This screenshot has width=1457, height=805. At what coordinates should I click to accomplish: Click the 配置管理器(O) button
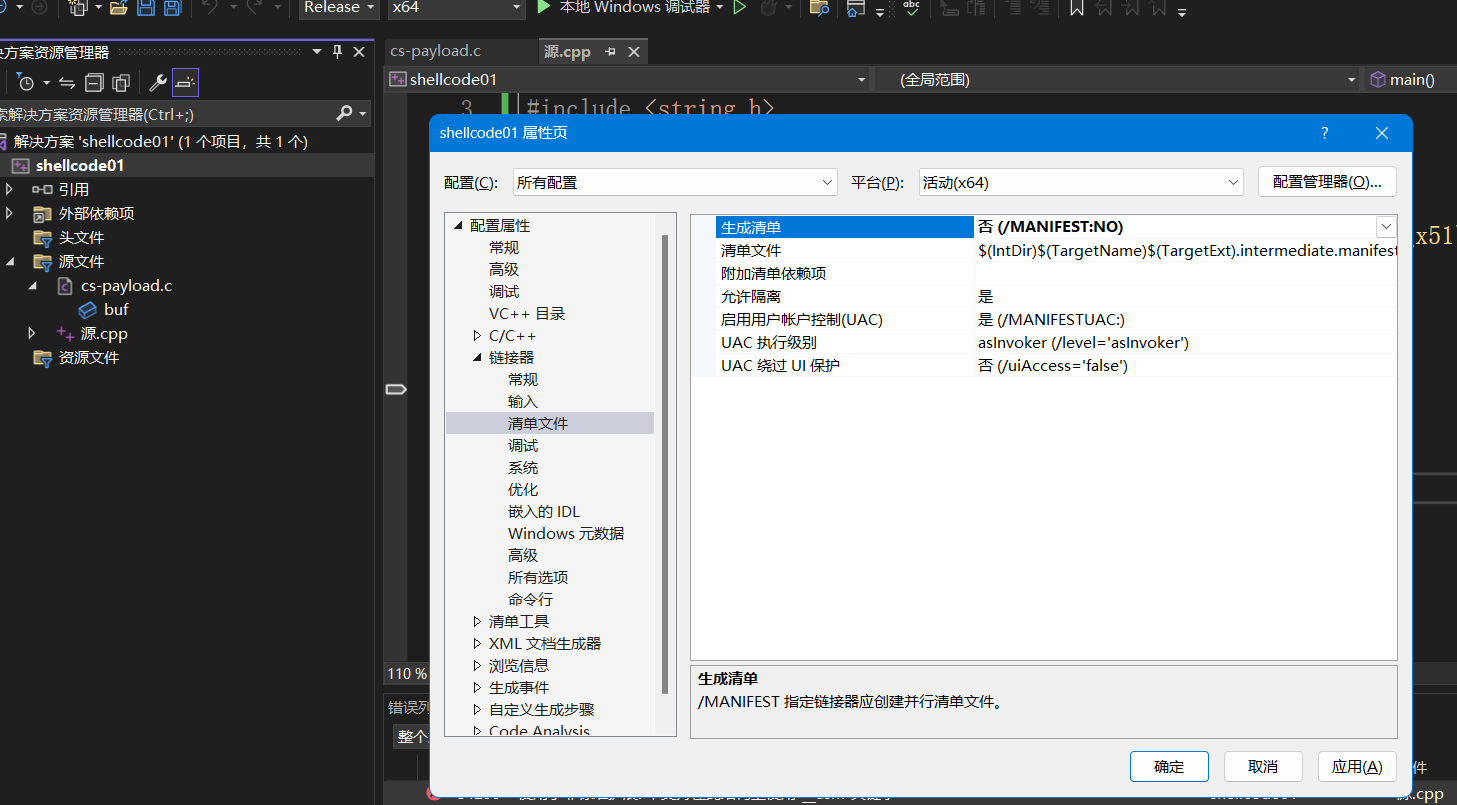pos(1327,182)
